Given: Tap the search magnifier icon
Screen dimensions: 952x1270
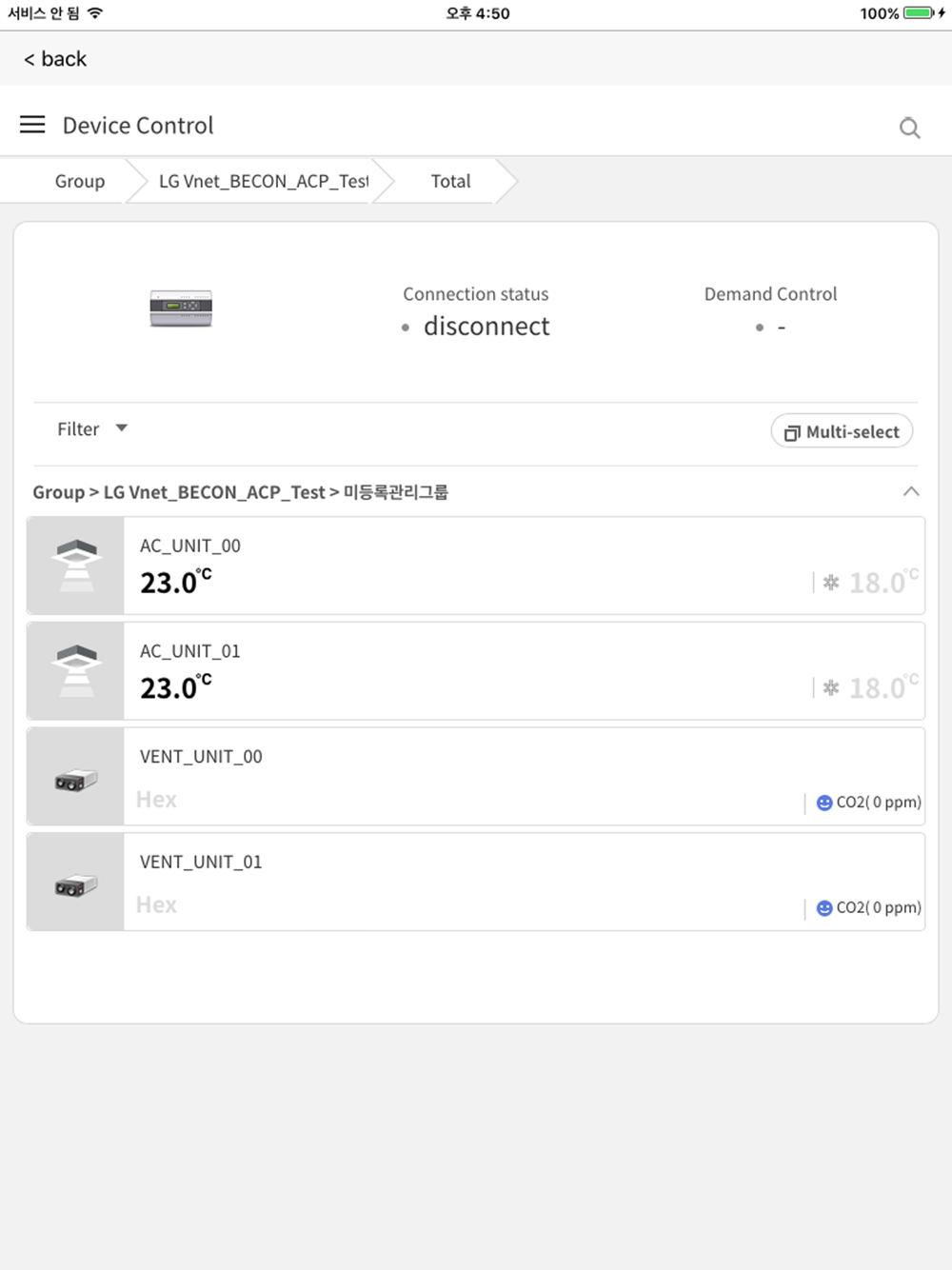Looking at the screenshot, I should [x=909, y=128].
